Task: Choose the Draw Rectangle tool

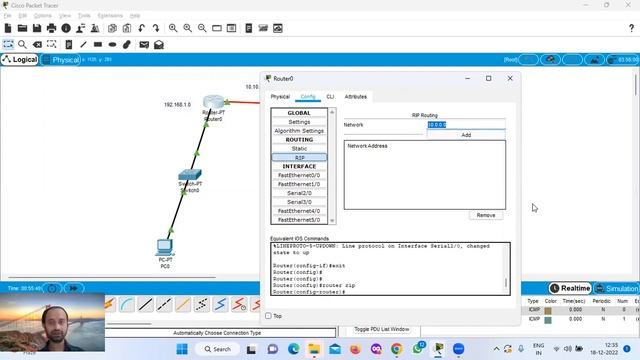Action: (x=98, y=44)
